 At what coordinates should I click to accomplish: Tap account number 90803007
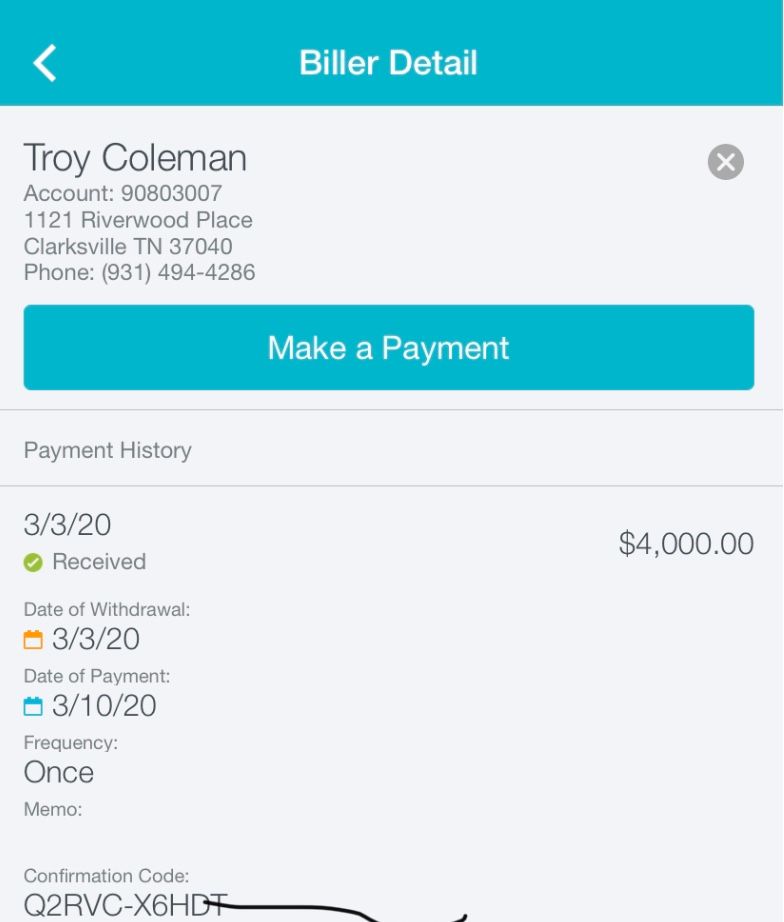pyautogui.click(x=171, y=193)
